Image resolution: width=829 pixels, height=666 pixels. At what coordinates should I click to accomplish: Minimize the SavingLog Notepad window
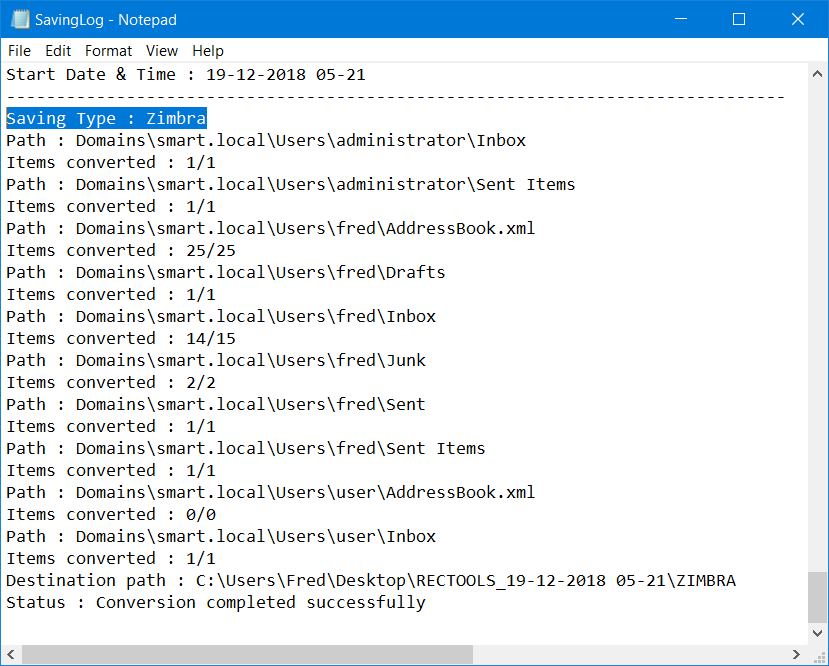pyautogui.click(x=681, y=19)
